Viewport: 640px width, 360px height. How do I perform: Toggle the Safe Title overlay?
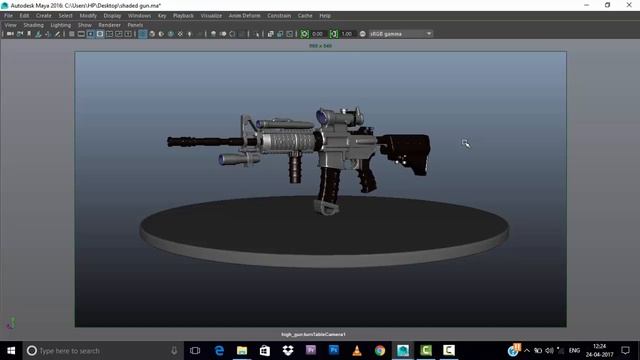[128, 34]
